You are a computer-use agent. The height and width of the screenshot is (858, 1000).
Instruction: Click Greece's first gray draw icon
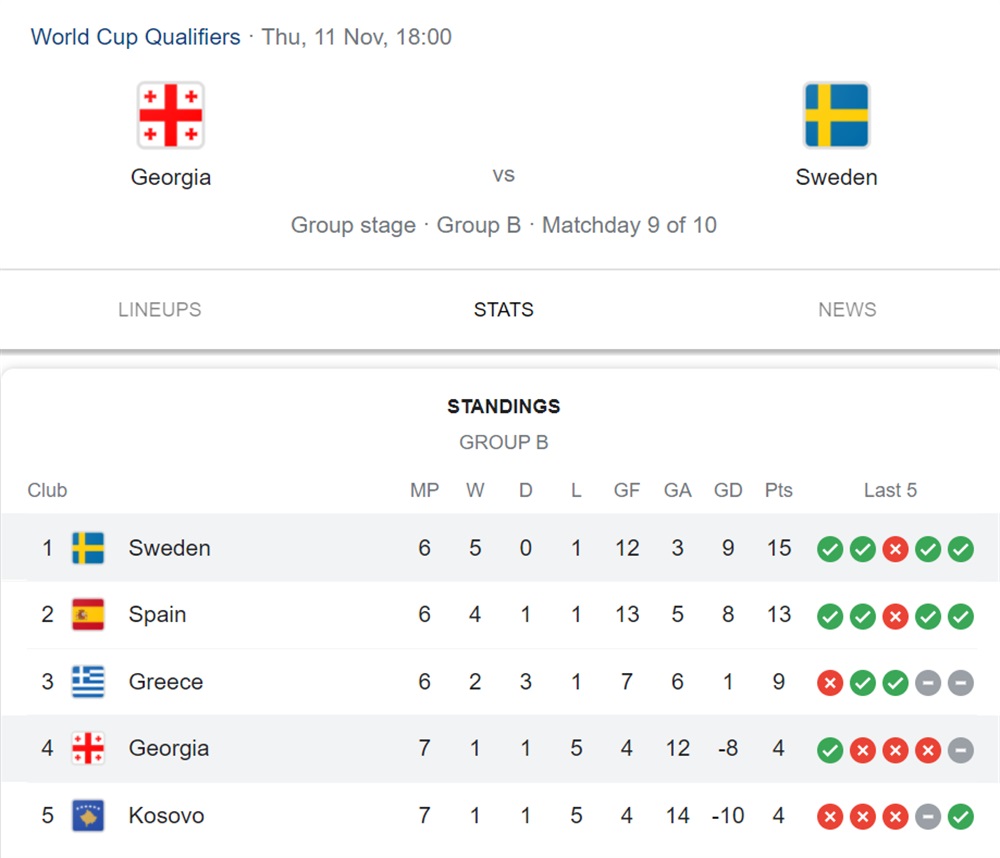928,683
